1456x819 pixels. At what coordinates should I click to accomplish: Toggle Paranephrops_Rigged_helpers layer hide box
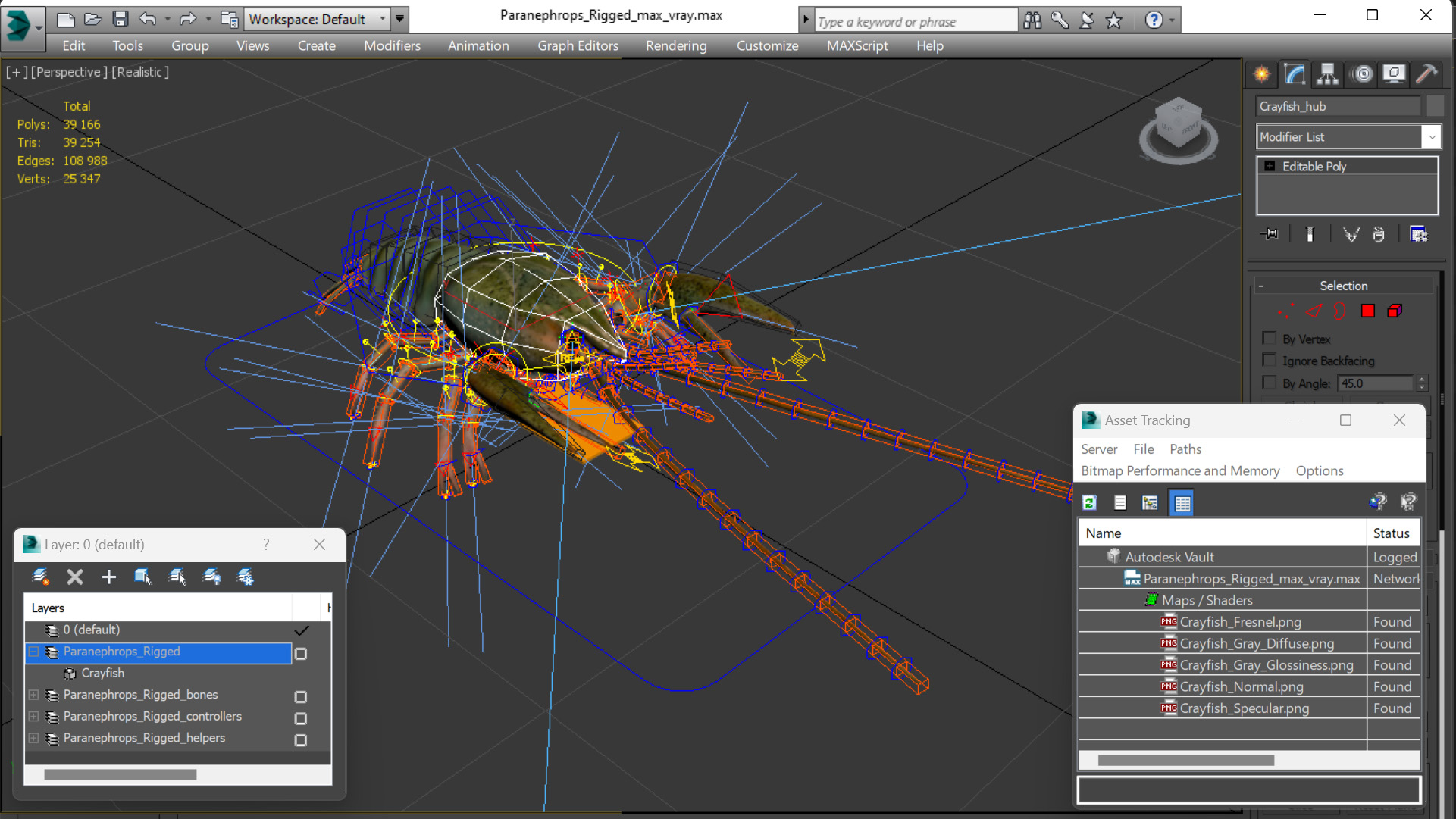301,739
